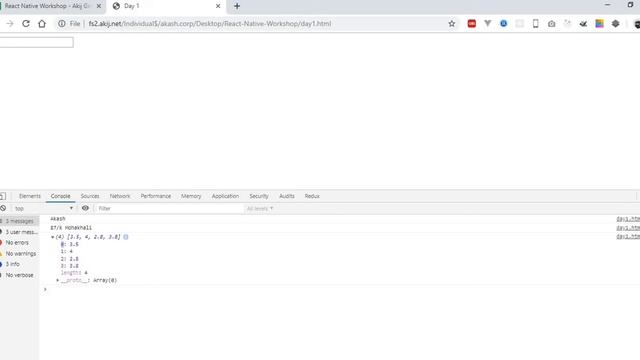Screen dimensions: 640x360
Task: Toggle the live expression eye icon
Action: point(85,208)
